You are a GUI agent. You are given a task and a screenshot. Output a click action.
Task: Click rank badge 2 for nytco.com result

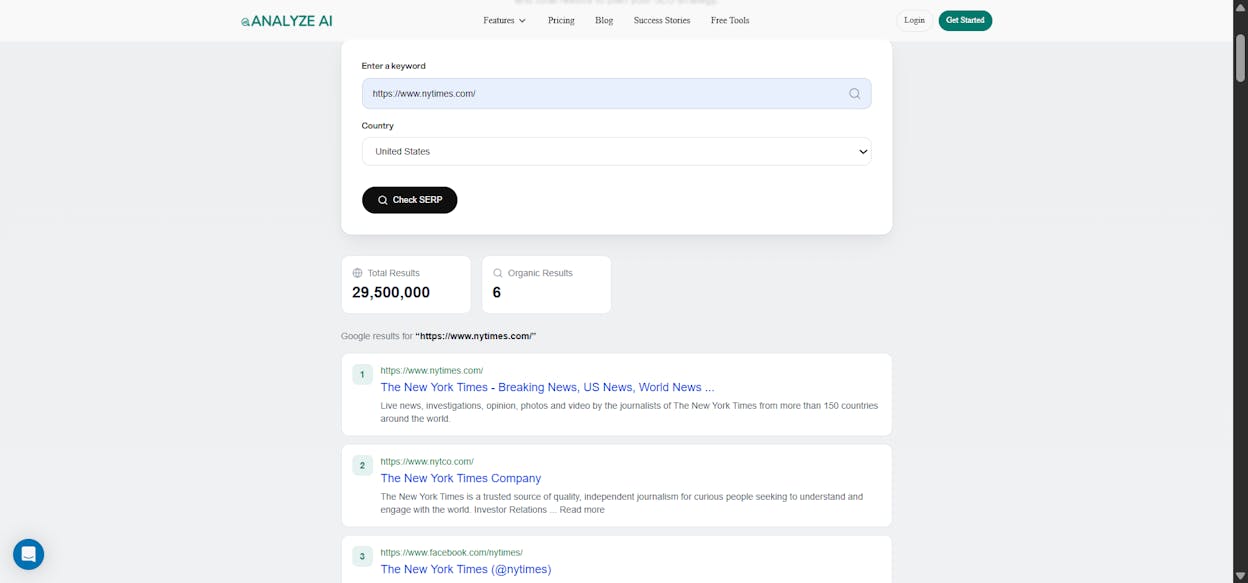pyautogui.click(x=362, y=465)
